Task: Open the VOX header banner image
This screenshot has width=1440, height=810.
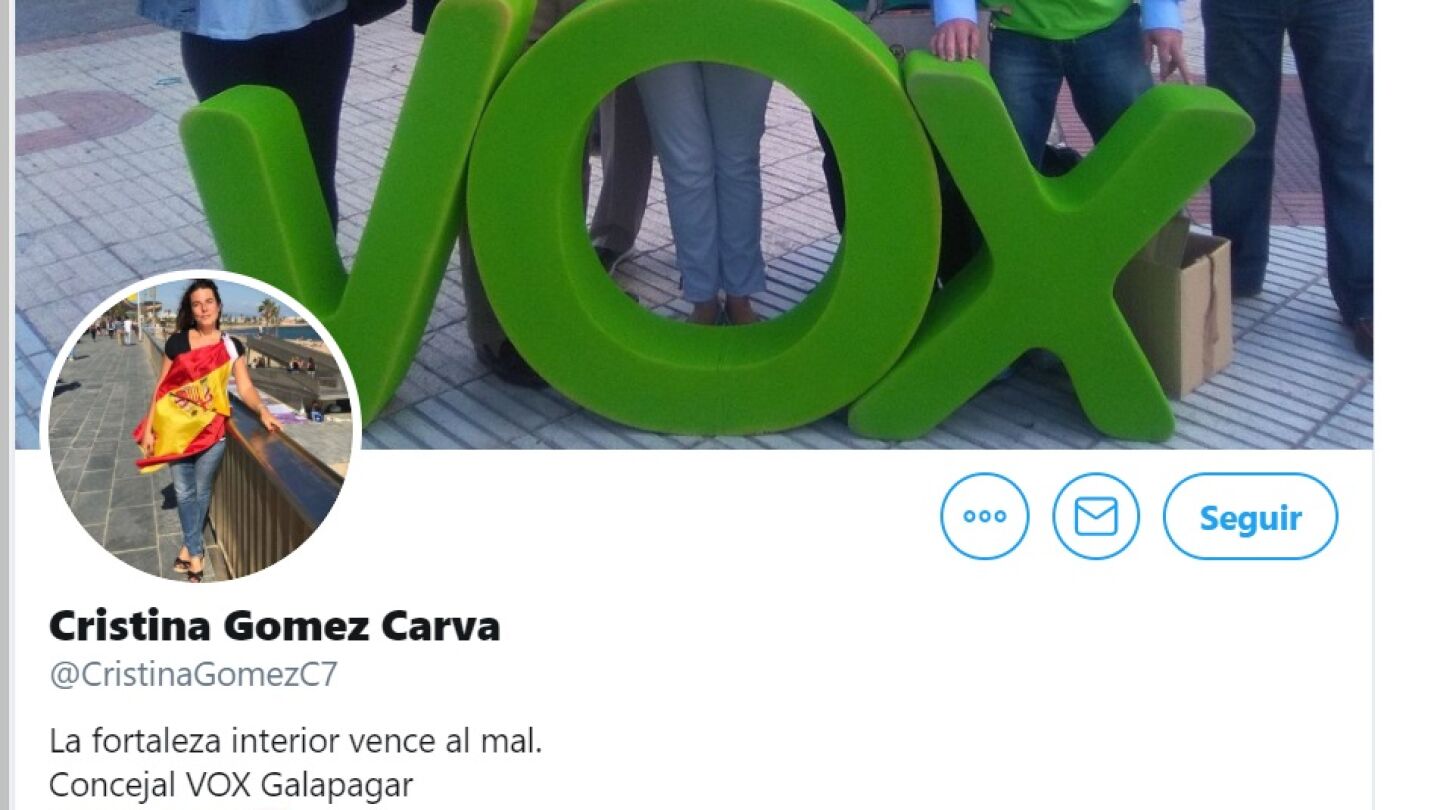Action: pyautogui.click(x=694, y=224)
